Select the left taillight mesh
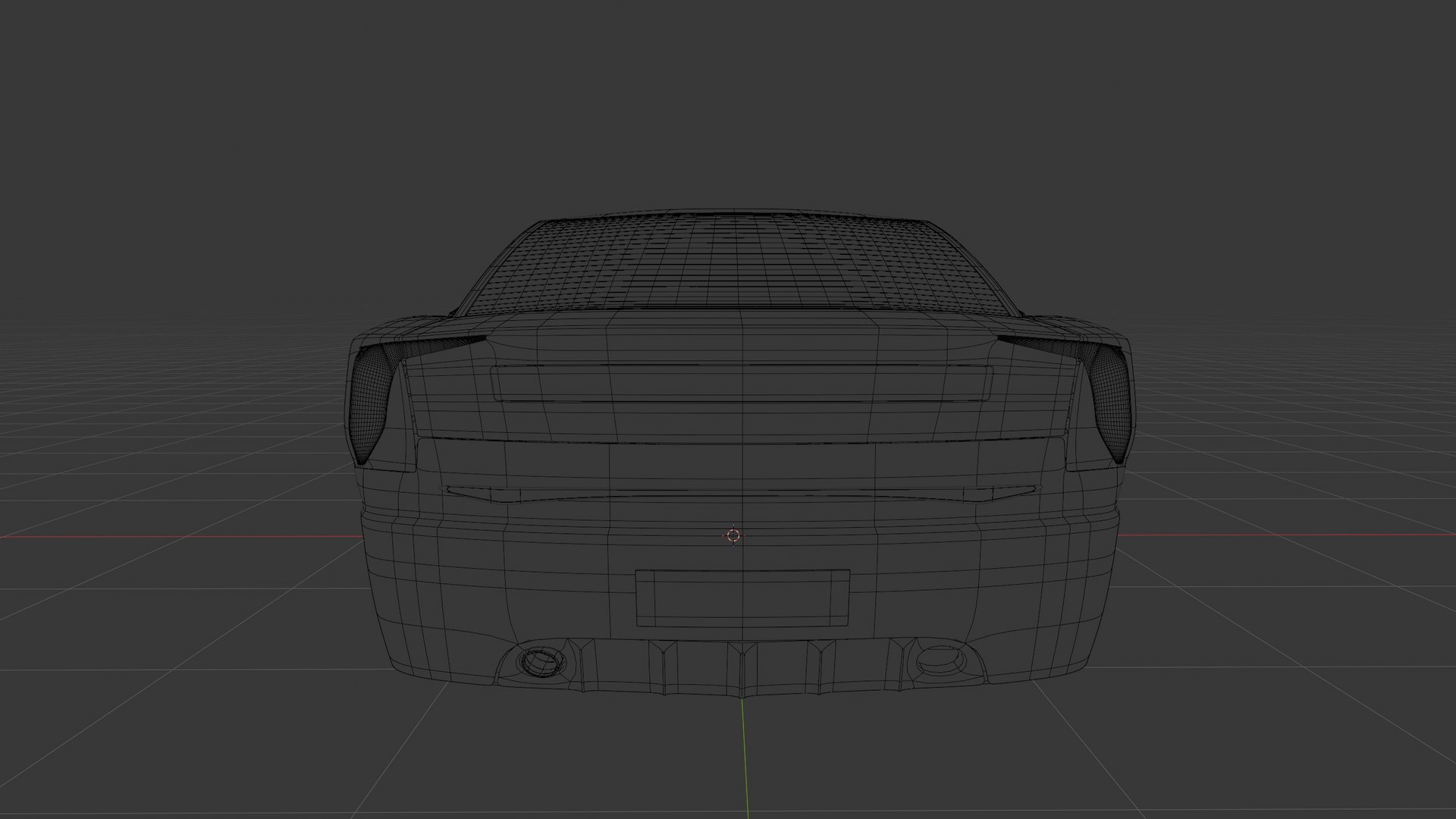1456x819 pixels. [x=372, y=402]
